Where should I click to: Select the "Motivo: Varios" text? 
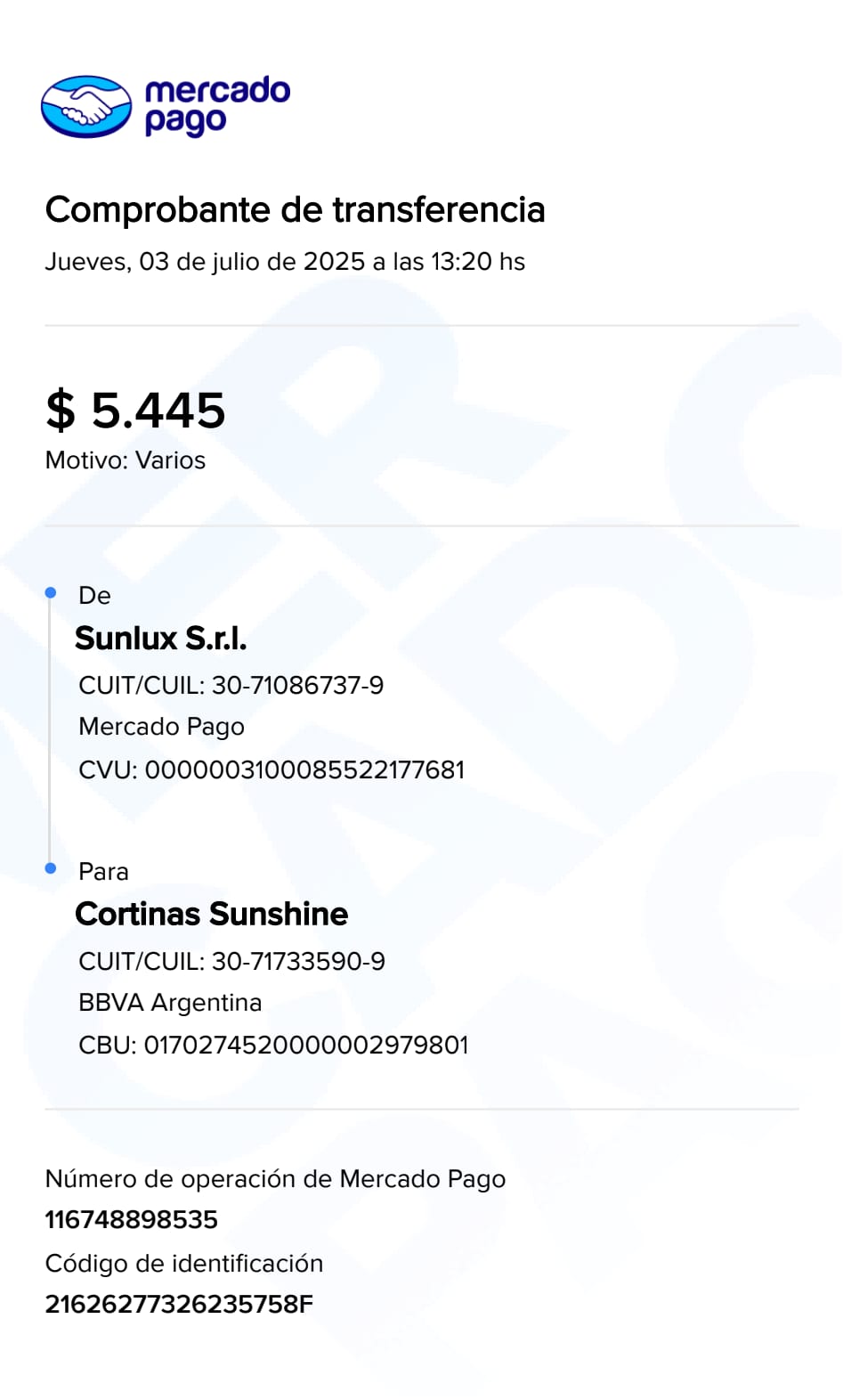[126, 460]
